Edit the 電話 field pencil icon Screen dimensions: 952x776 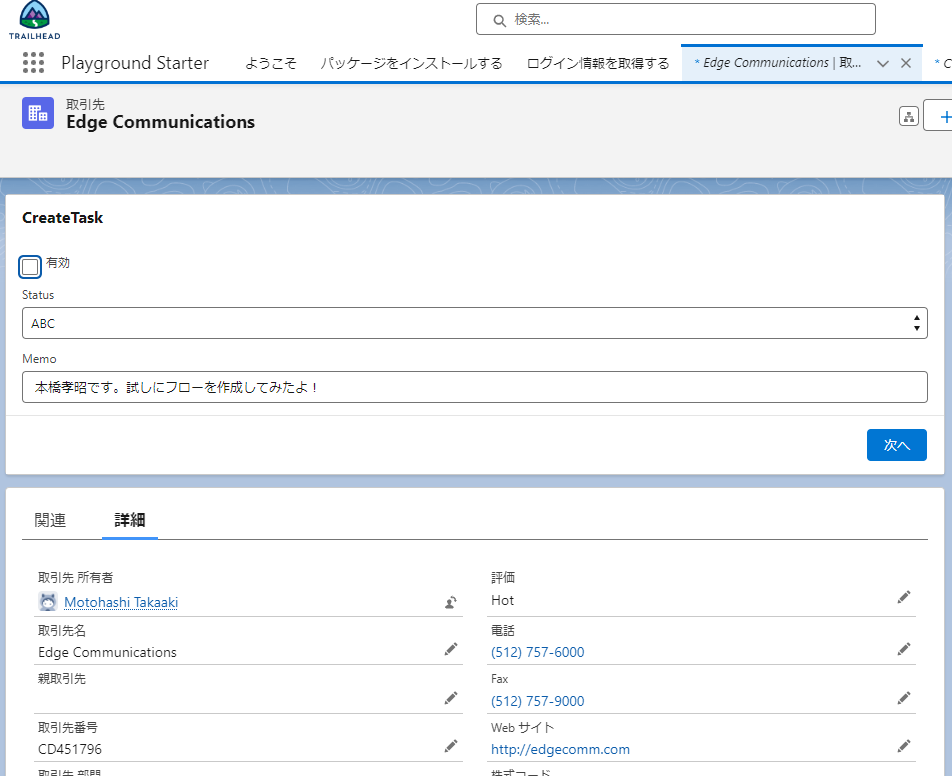click(903, 649)
